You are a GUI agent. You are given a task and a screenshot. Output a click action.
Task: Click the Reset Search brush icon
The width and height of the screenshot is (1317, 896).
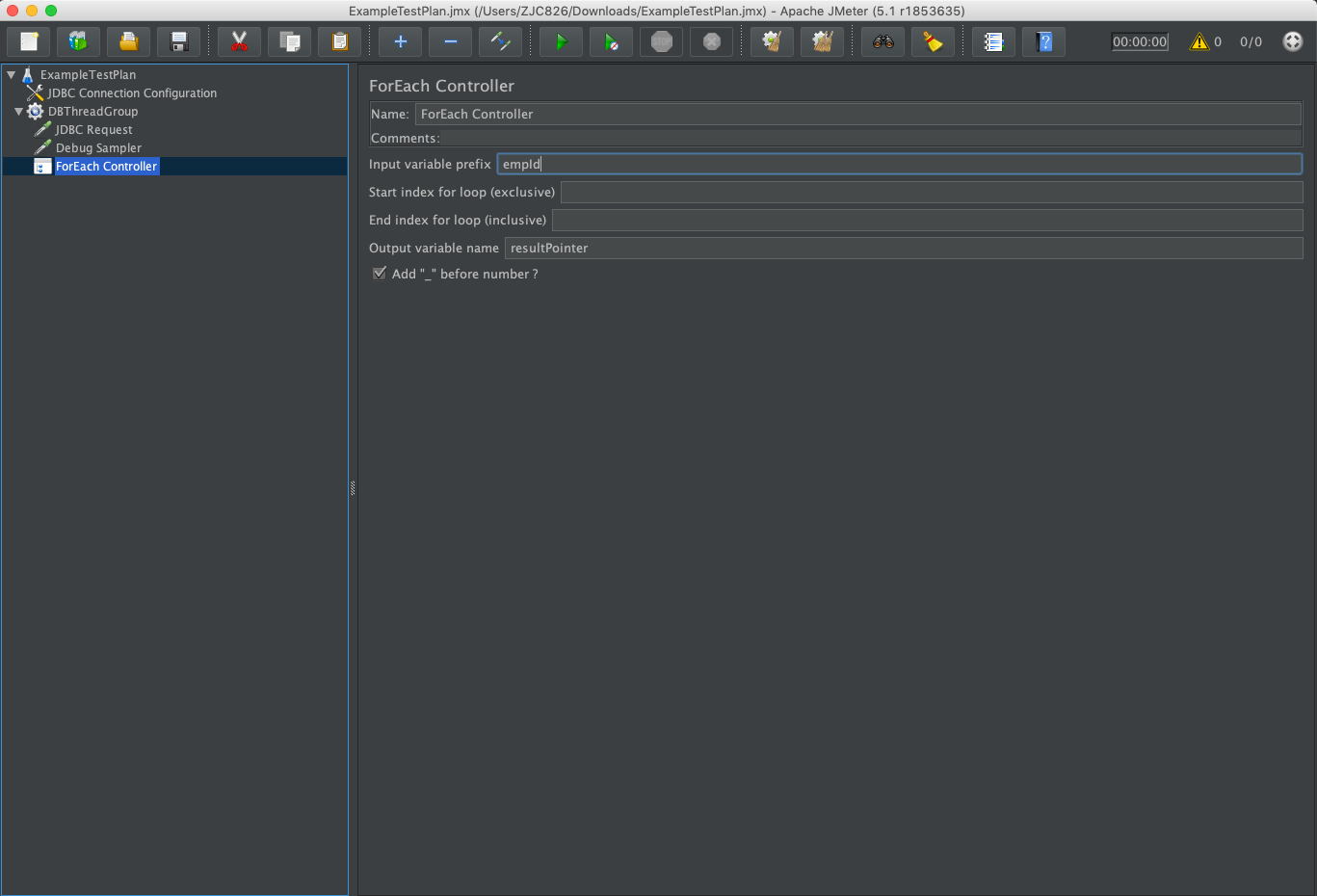[x=934, y=41]
